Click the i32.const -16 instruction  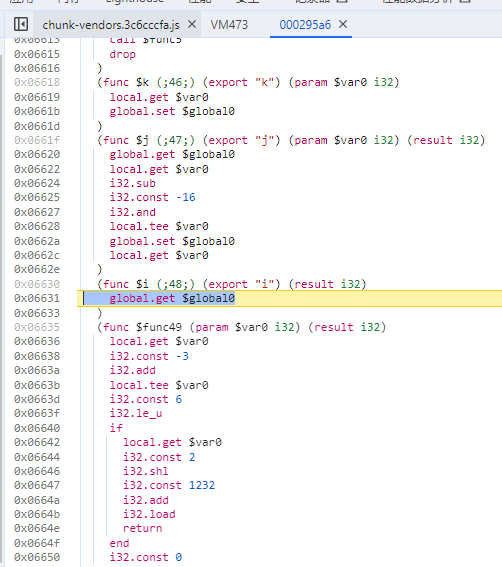(153, 197)
